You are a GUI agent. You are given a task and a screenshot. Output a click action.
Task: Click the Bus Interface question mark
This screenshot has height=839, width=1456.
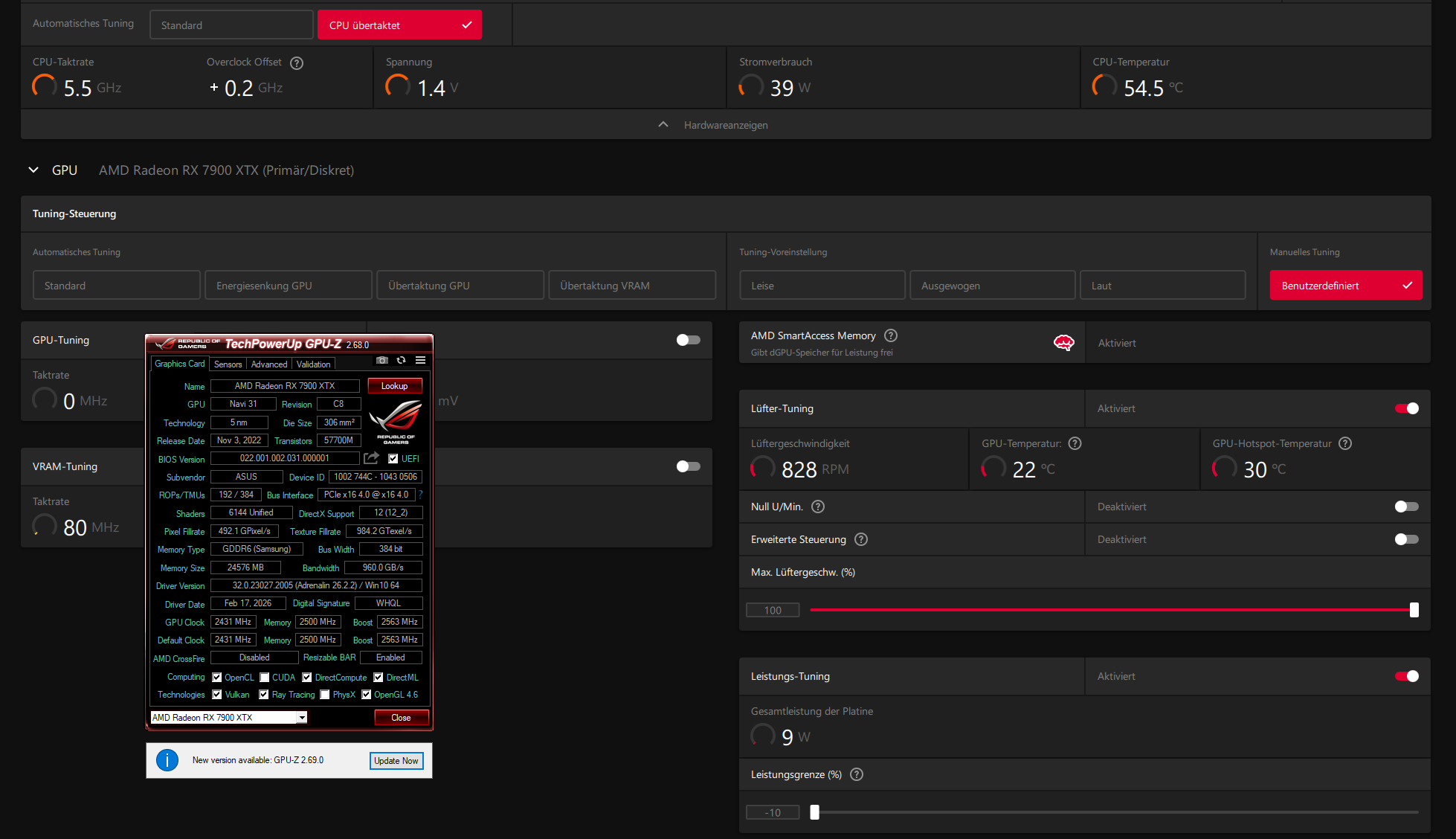click(x=420, y=495)
